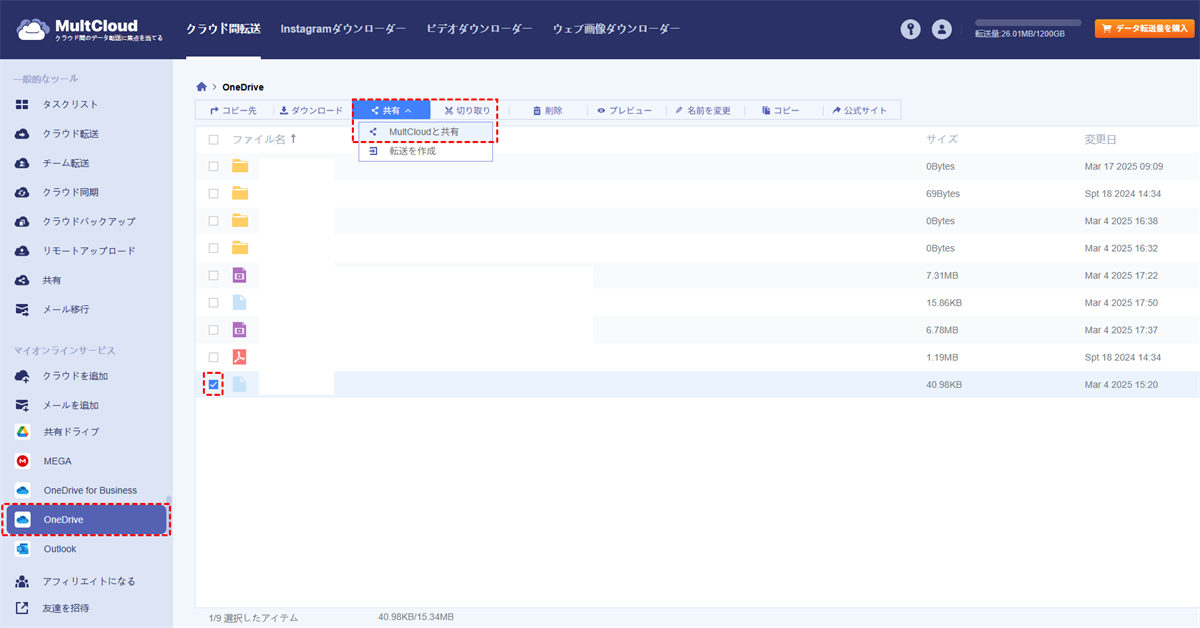
Task: Open the purple video file icon in 7.31MB row
Action: [240, 275]
